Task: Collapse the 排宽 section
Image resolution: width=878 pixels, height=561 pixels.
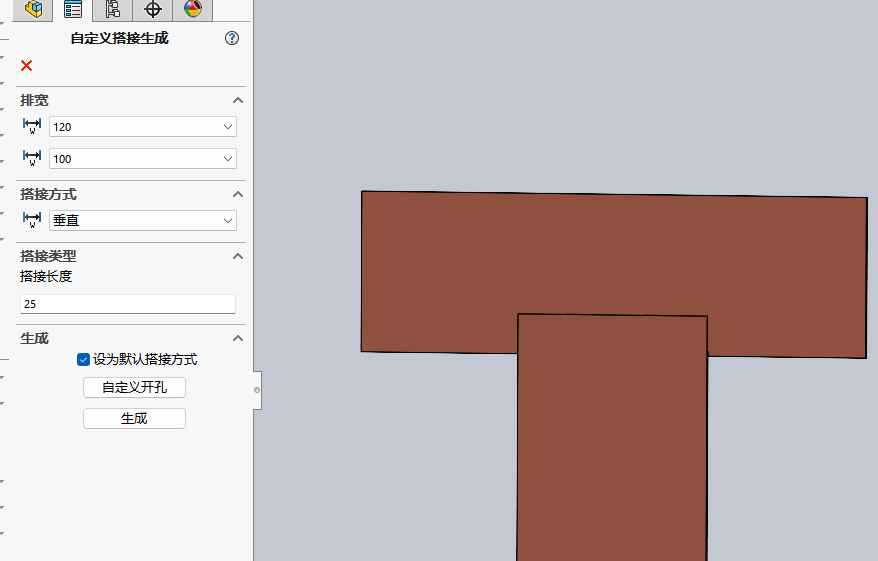Action: 238,100
